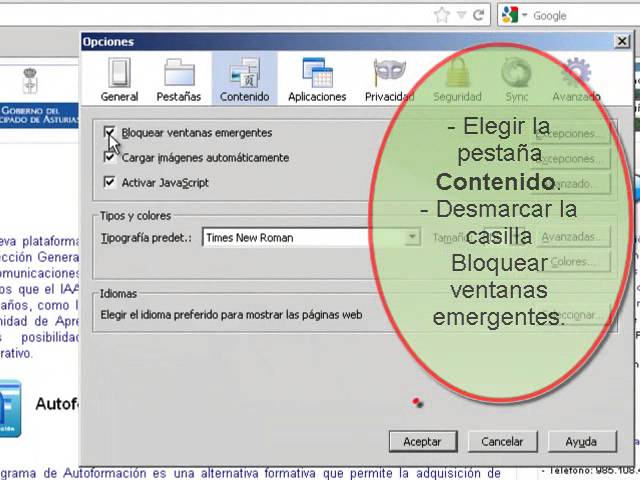Image resolution: width=640 pixels, height=480 pixels.
Task: Click the Autoformación heading on the webpage
Action: [x=57, y=404]
